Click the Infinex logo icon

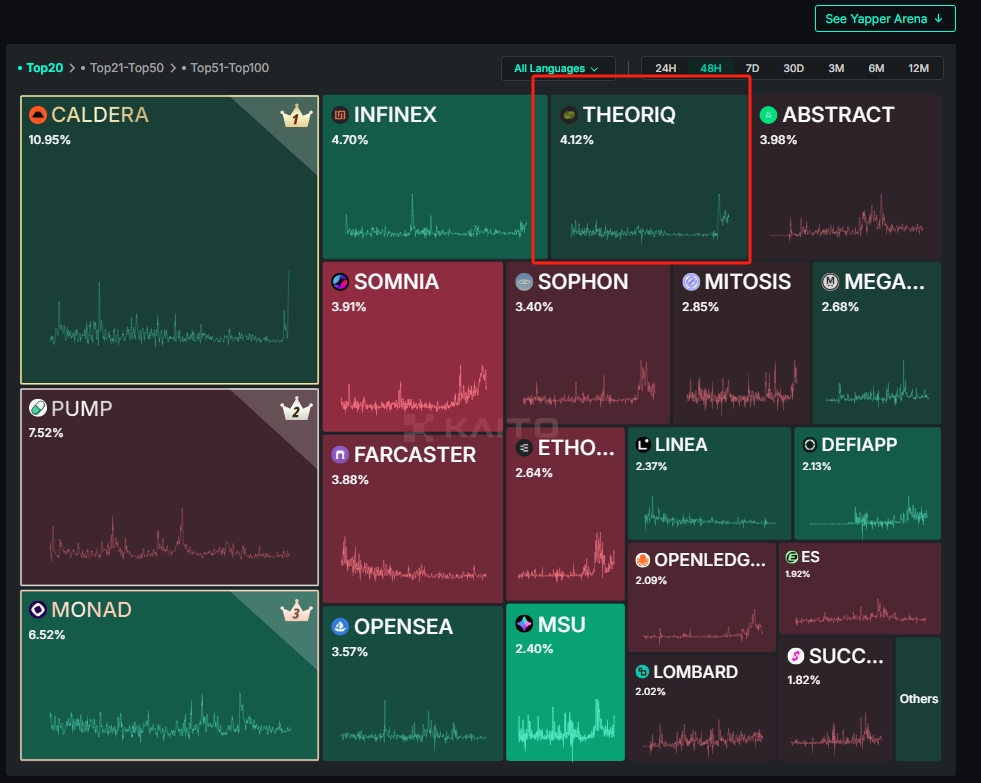[x=340, y=114]
